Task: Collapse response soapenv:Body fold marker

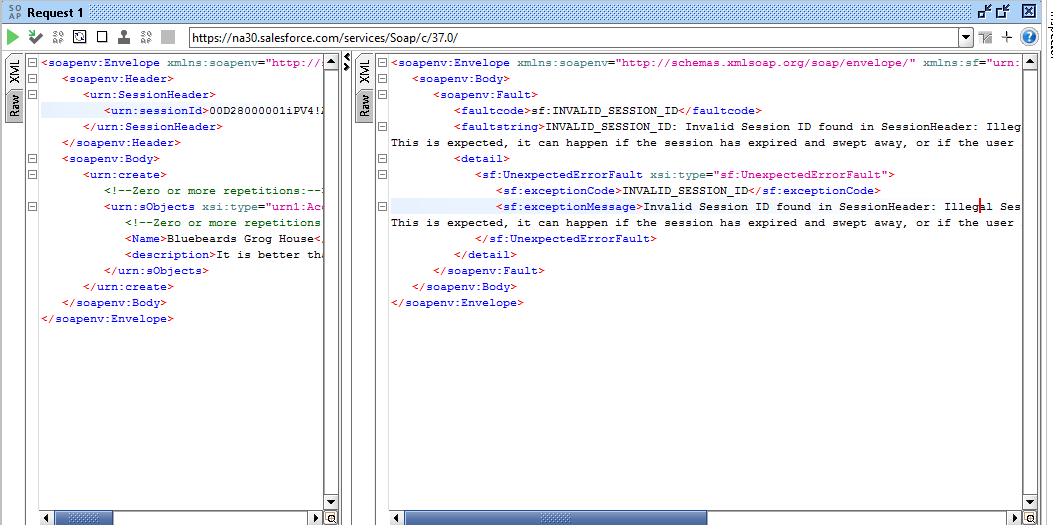Action: coord(382,79)
